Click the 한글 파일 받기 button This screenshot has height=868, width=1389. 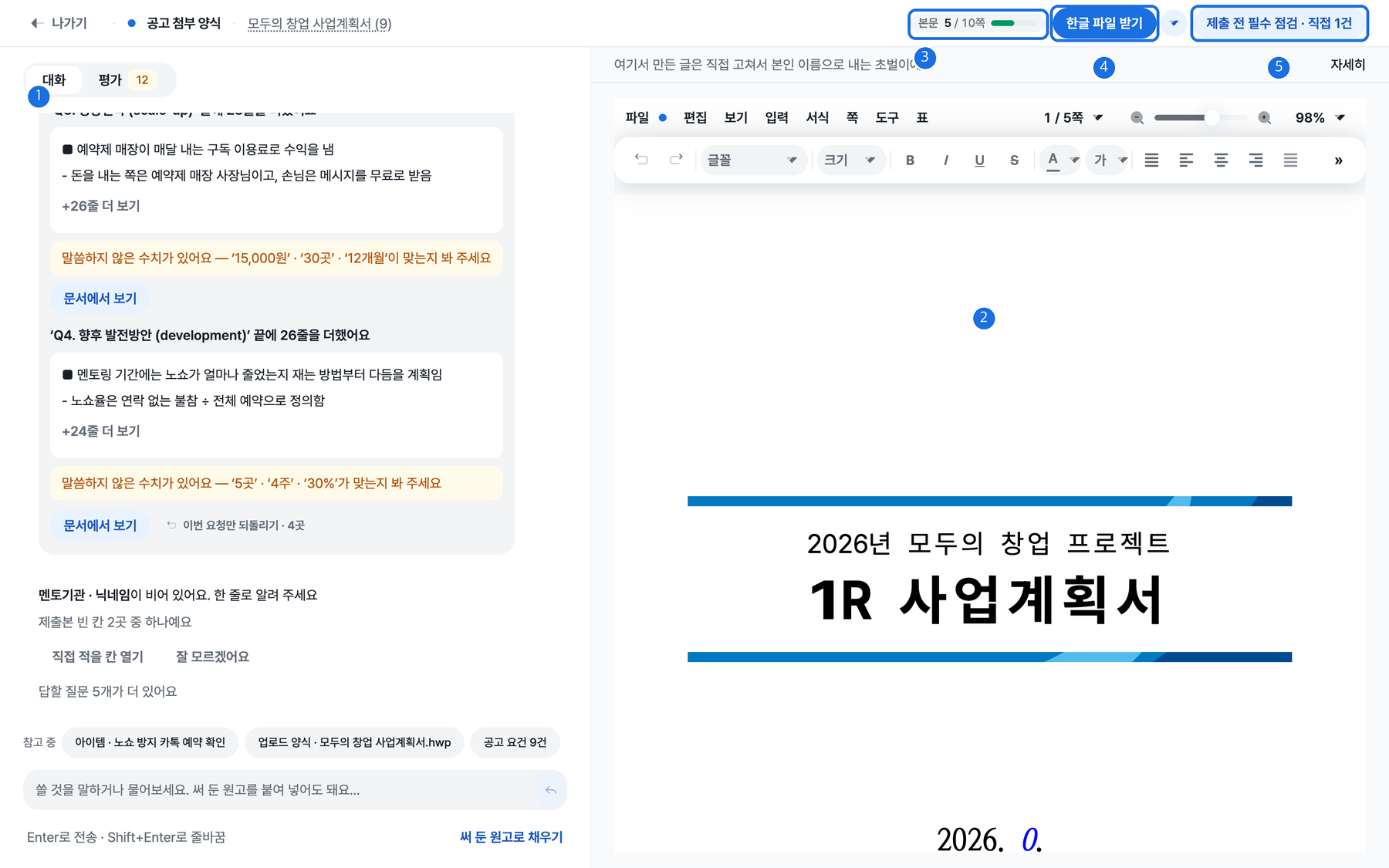(x=1104, y=23)
